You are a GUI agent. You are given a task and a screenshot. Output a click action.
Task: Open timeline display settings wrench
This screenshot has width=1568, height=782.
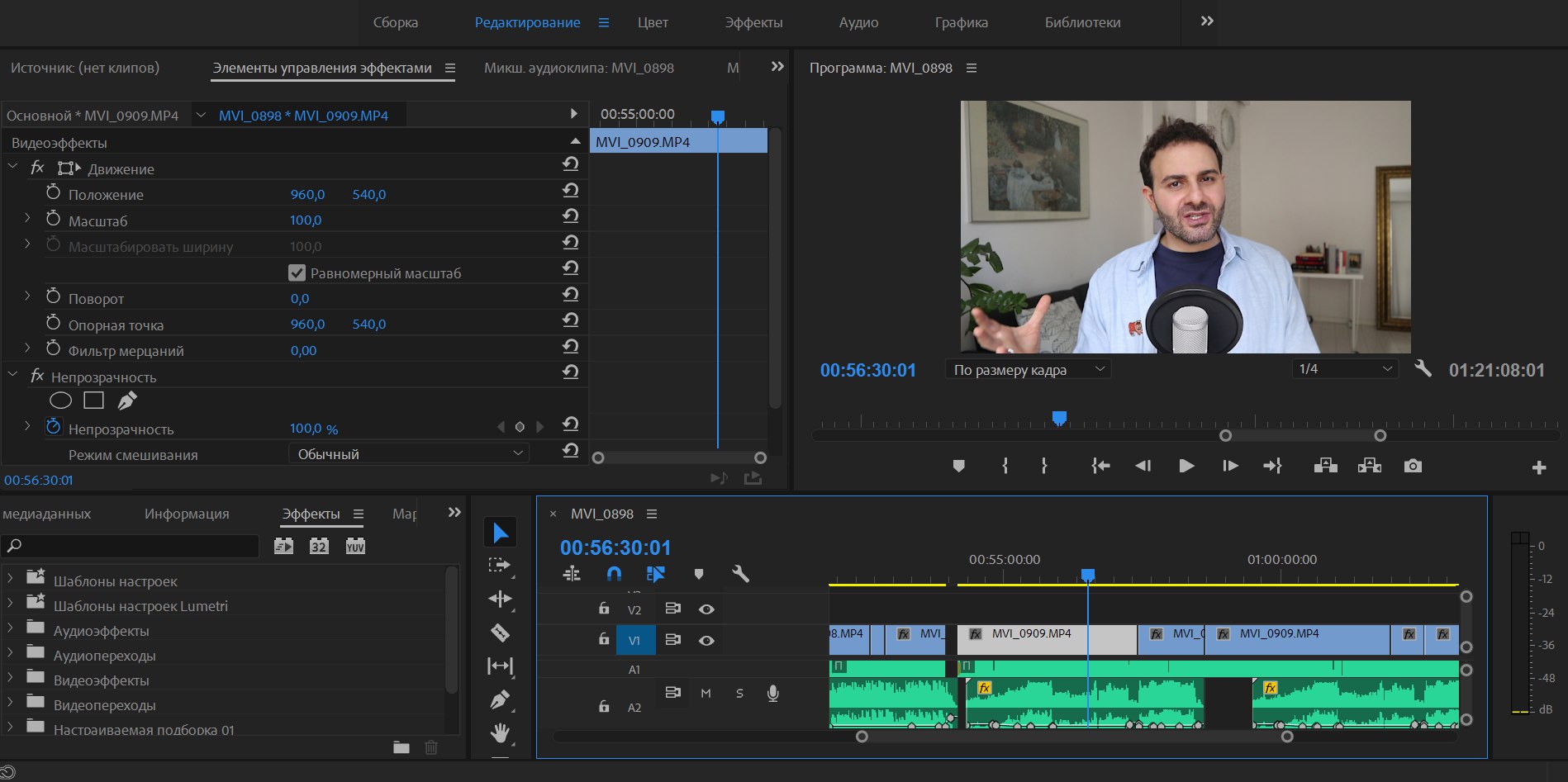coord(740,574)
